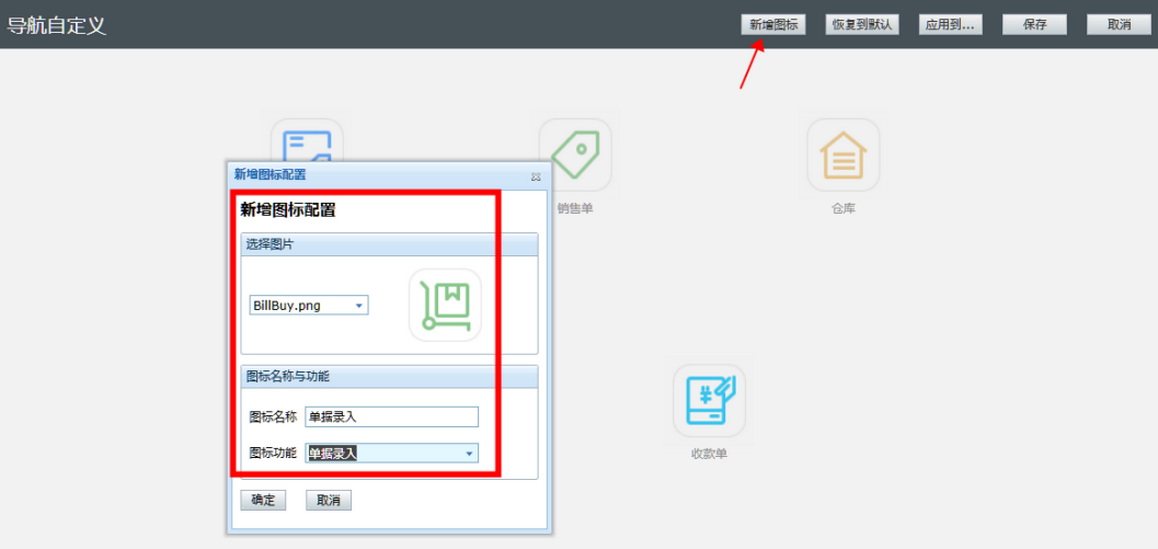The image size is (1158, 549).
Task: Click the 图标名称与功能 section header
Action: [390, 376]
